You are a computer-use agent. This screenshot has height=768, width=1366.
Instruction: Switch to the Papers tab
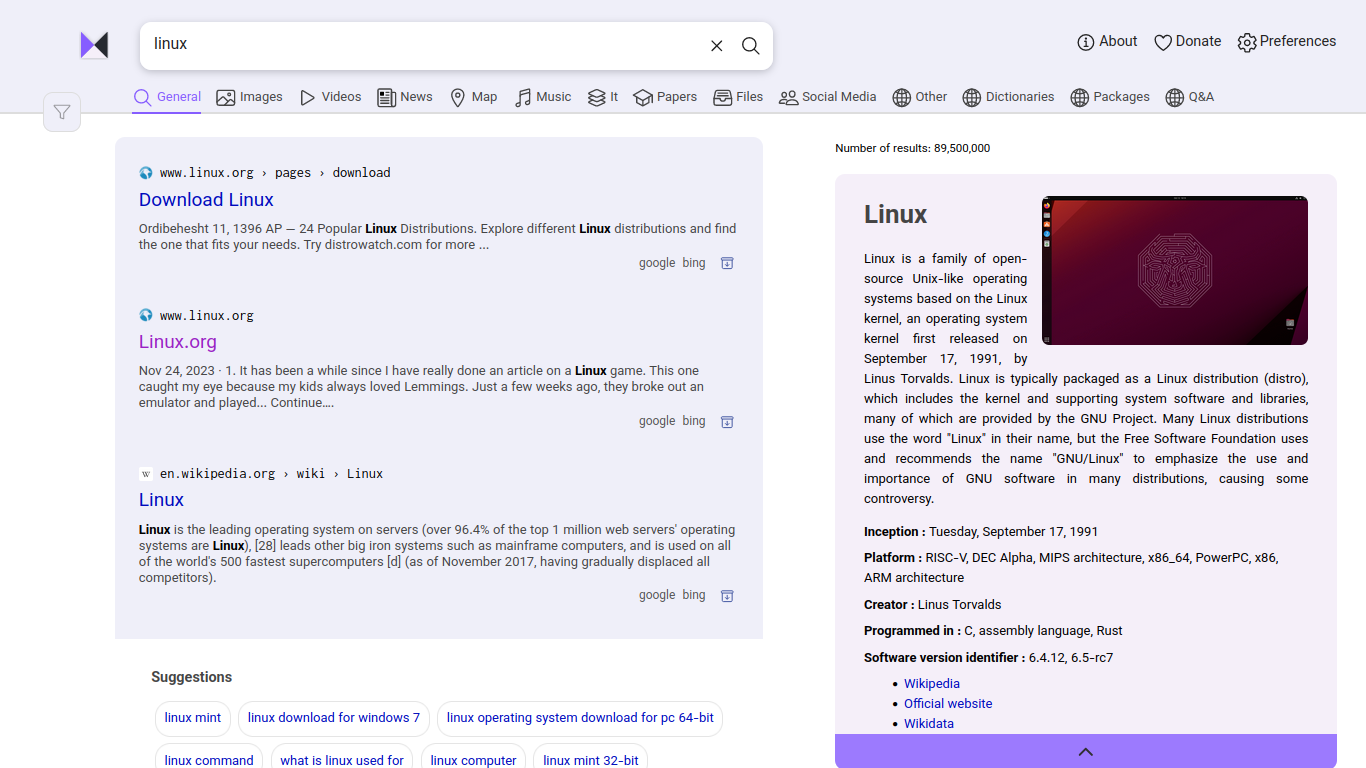click(x=665, y=97)
